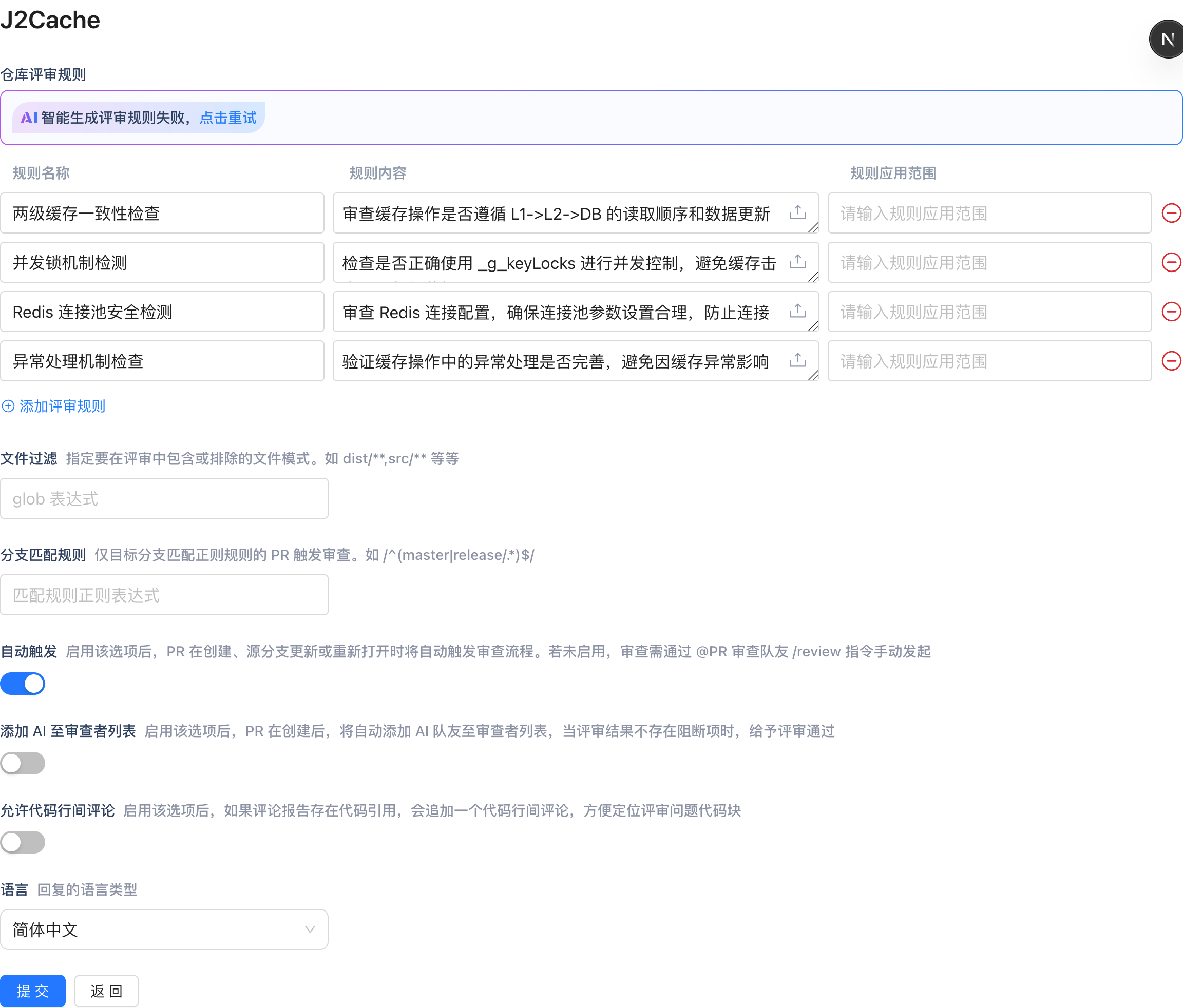This screenshot has width=1183, height=1008.
Task: Remove the 两级缓存一致性检查 rule
Action: 1171,213
